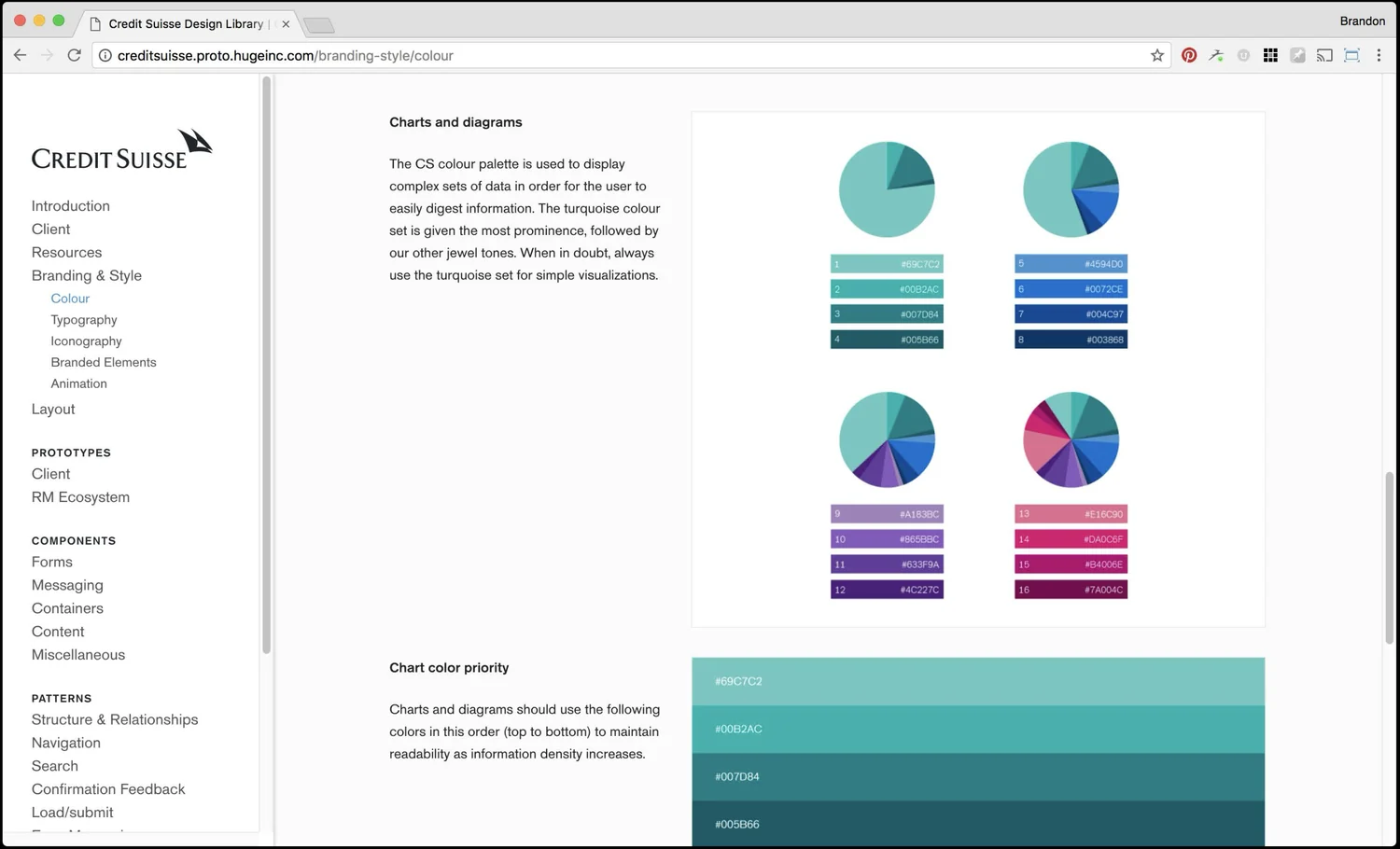Open Chrome three-dot menu

click(x=1379, y=55)
